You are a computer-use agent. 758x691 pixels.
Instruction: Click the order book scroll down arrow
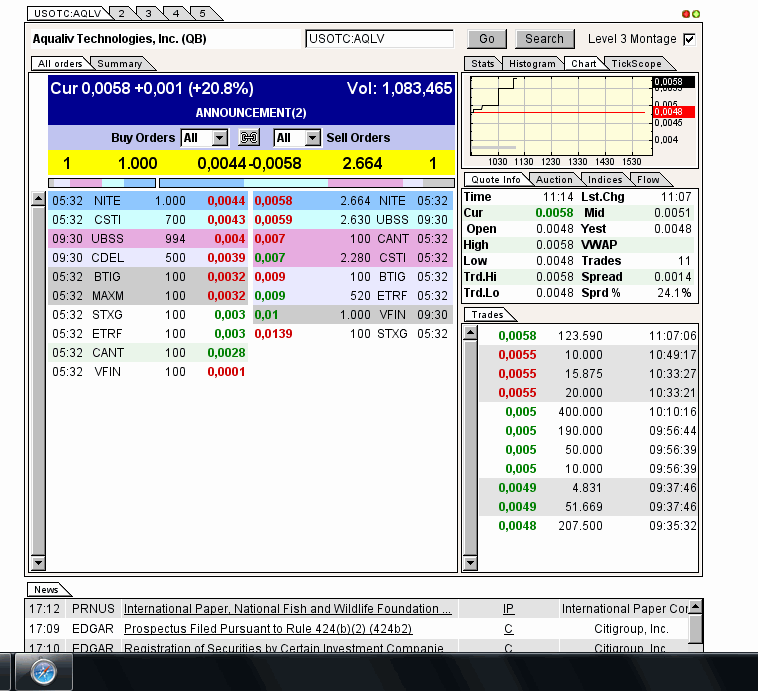click(38, 562)
